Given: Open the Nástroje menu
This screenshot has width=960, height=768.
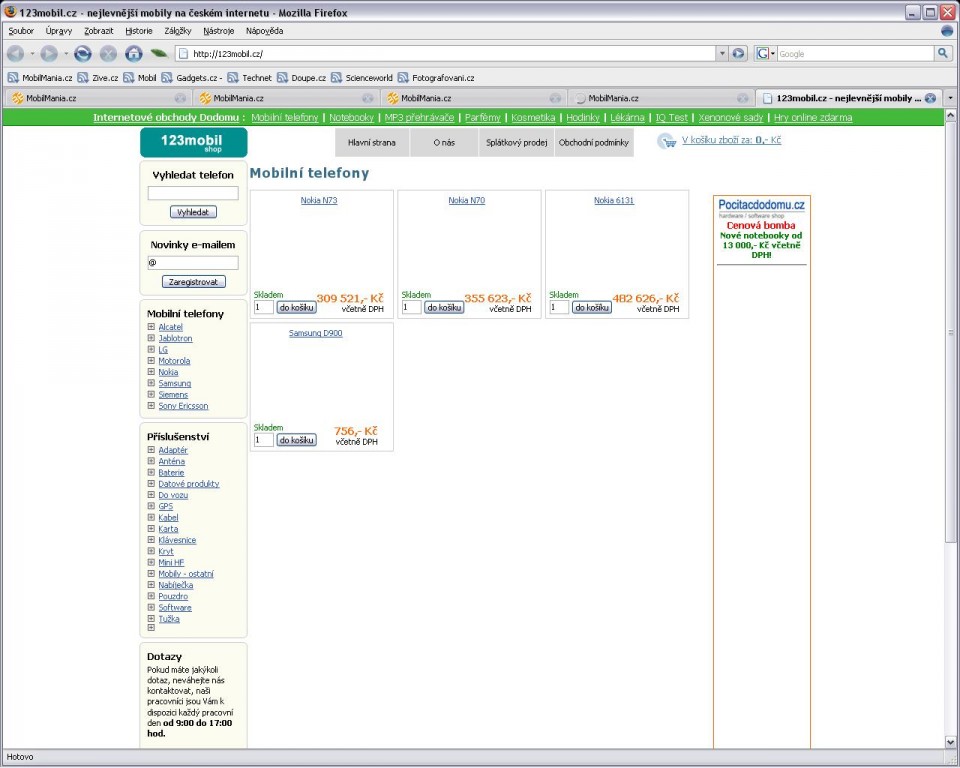Looking at the screenshot, I should (x=219, y=31).
